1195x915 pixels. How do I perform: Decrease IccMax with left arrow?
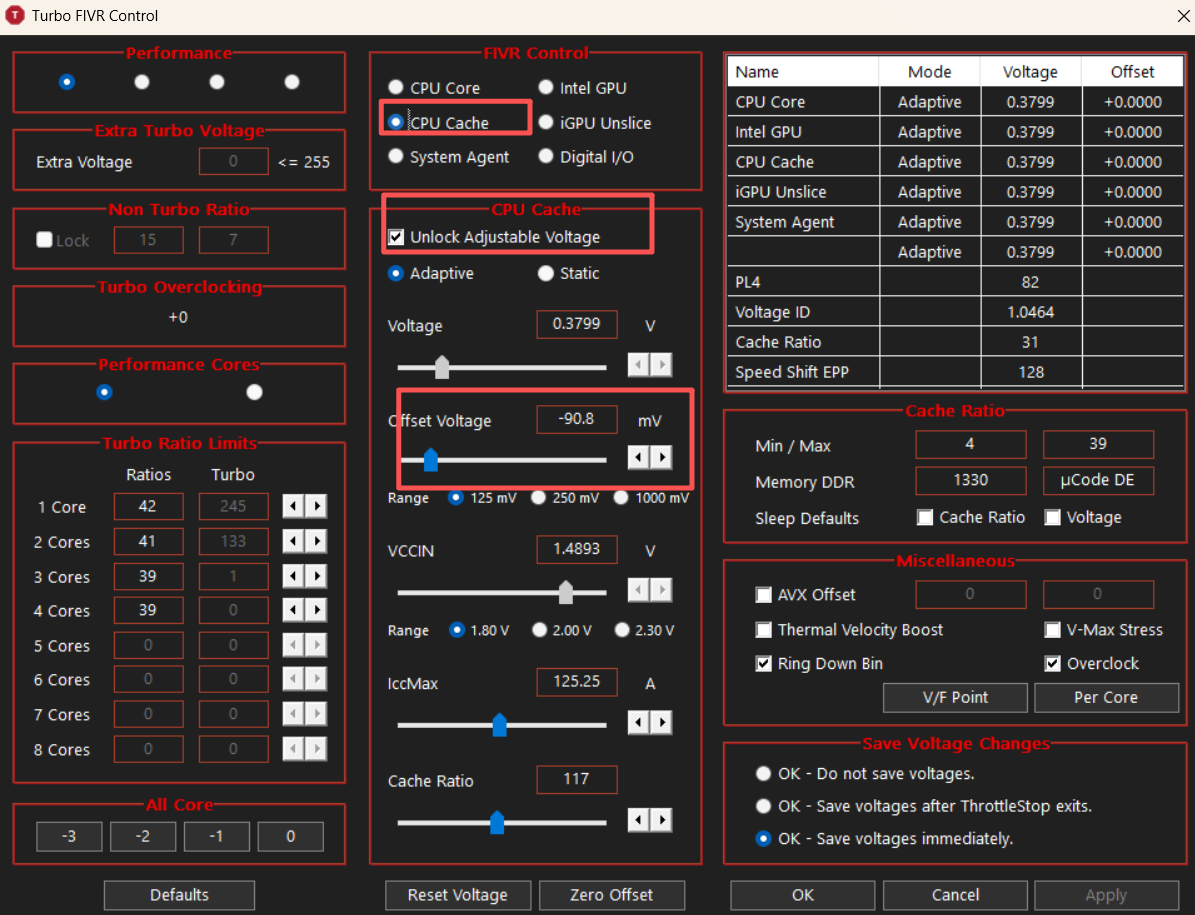tap(639, 721)
